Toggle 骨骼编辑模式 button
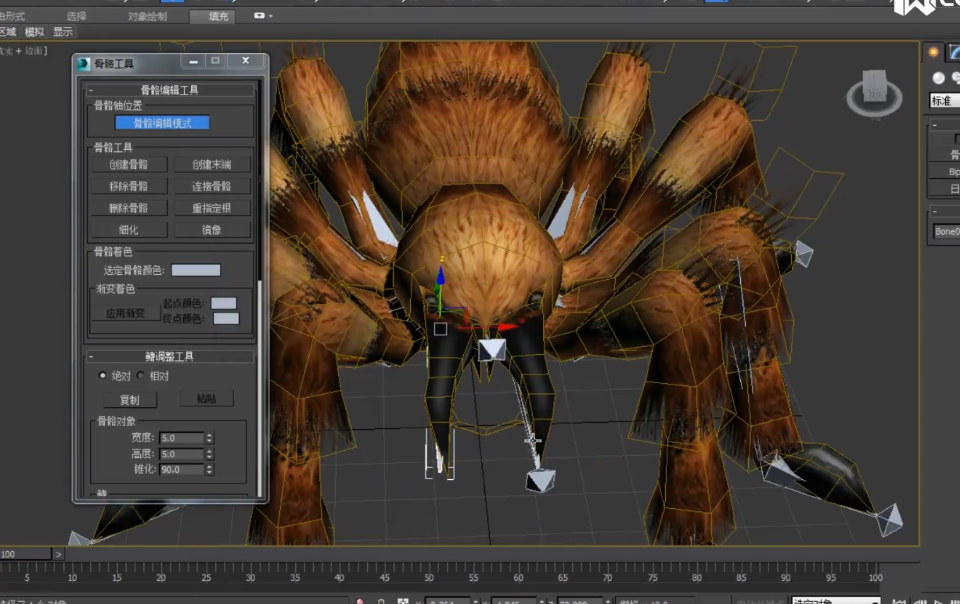The image size is (960, 604). (x=162, y=123)
